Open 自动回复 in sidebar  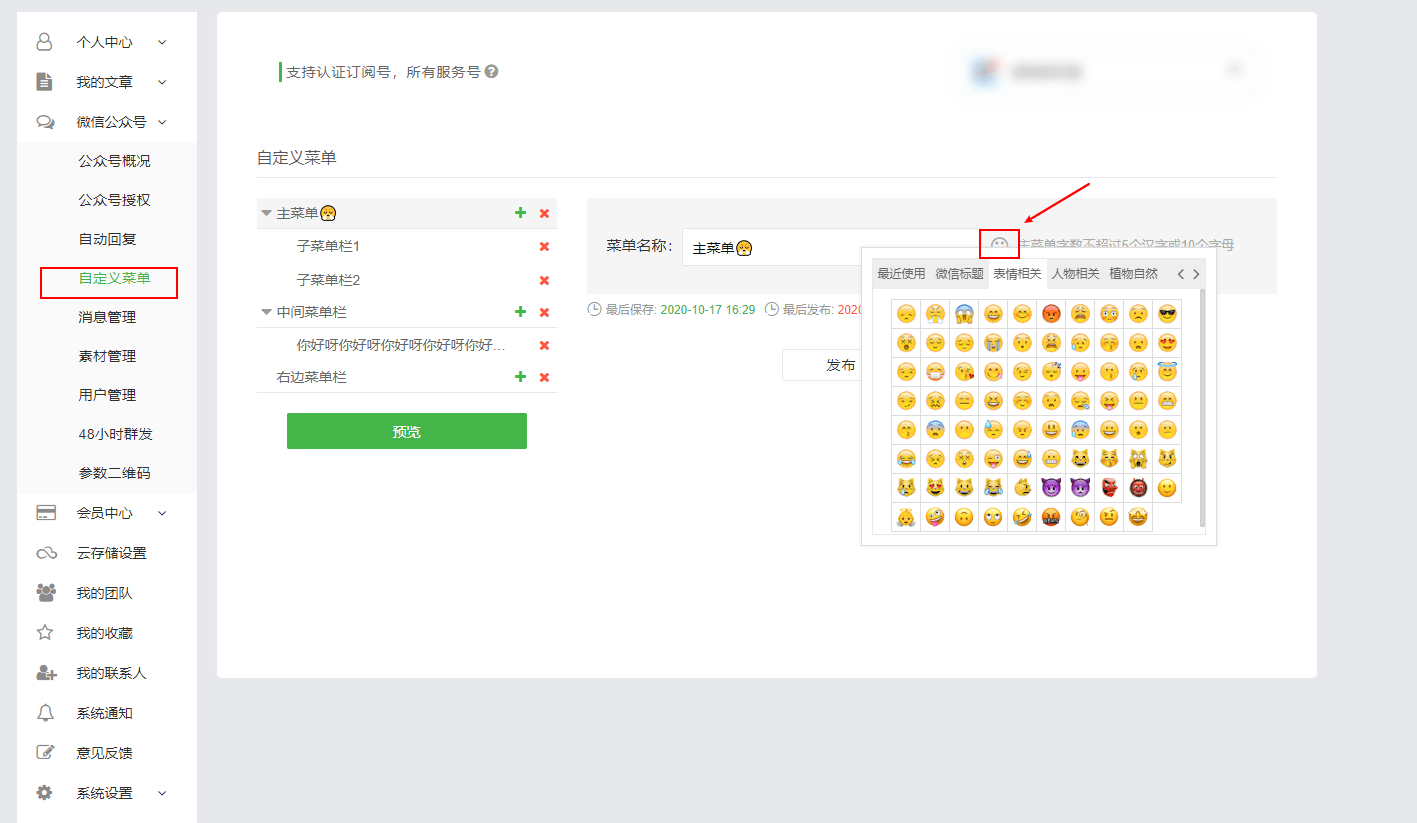pos(107,239)
